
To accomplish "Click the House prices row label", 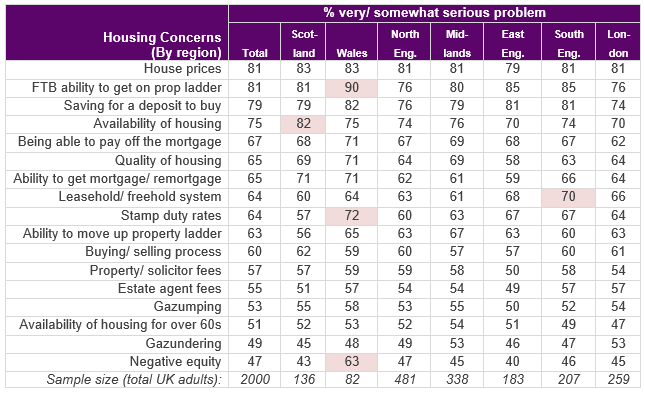I will click(x=183, y=69).
